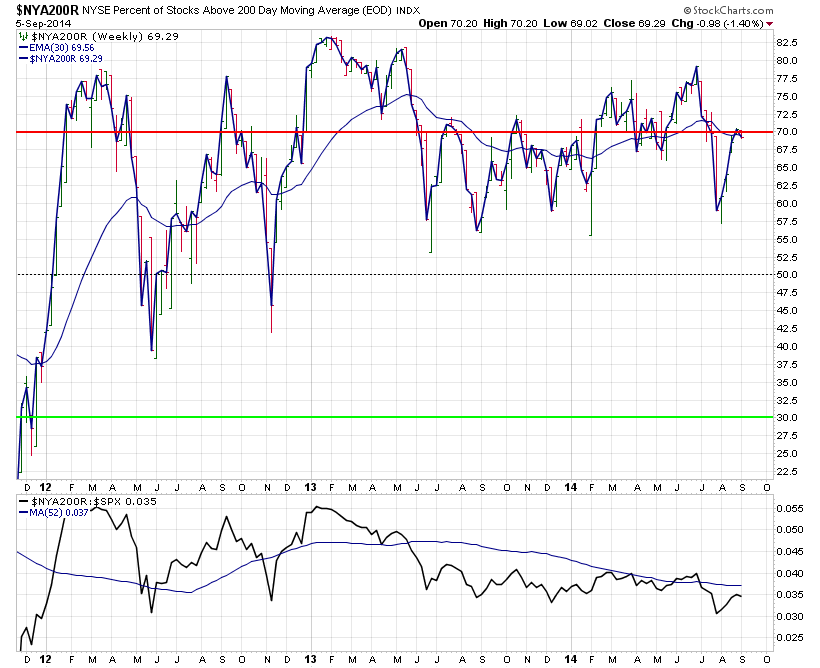820x668 pixels.
Task: Click the 50.0 label on the price axis
Action: (787, 274)
